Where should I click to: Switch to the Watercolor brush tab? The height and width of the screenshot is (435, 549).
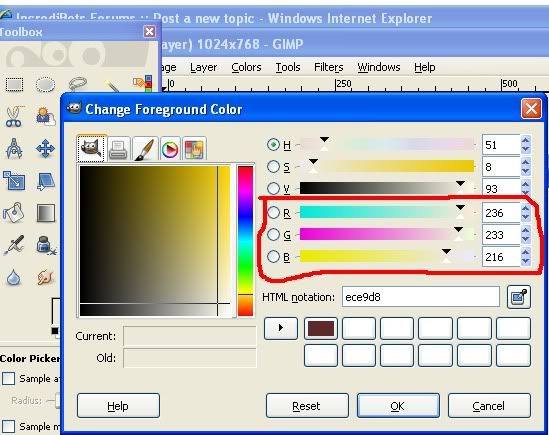tap(144, 149)
